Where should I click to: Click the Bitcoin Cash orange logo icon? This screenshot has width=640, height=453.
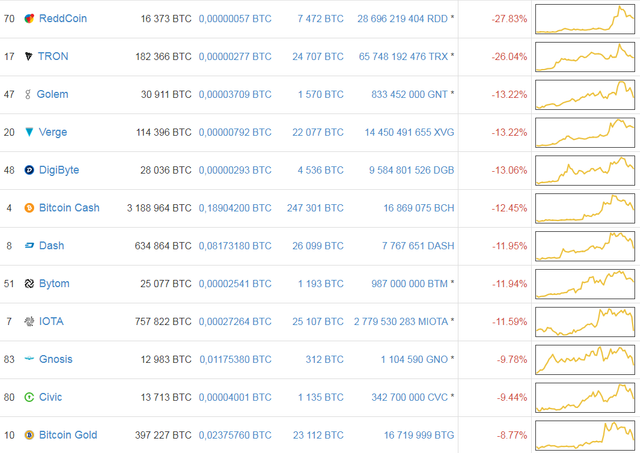pyautogui.click(x=29, y=208)
